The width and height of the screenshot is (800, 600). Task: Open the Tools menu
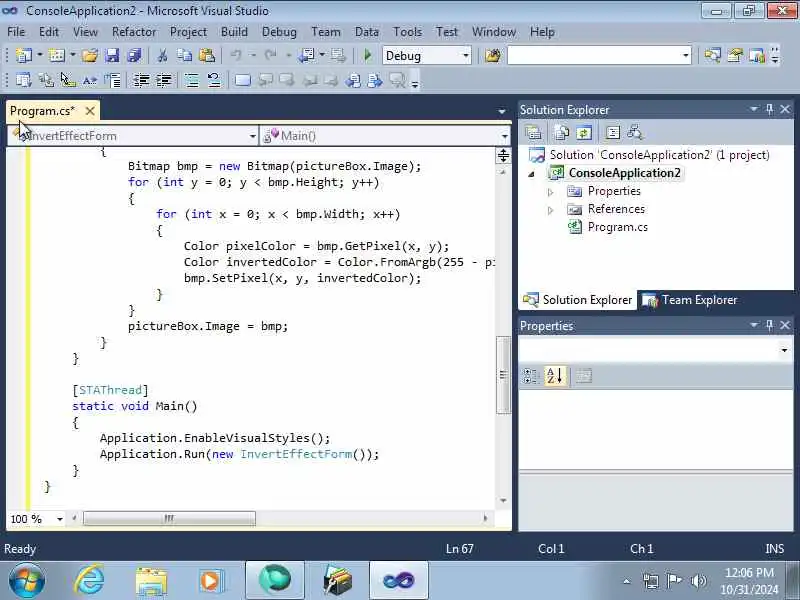(407, 32)
